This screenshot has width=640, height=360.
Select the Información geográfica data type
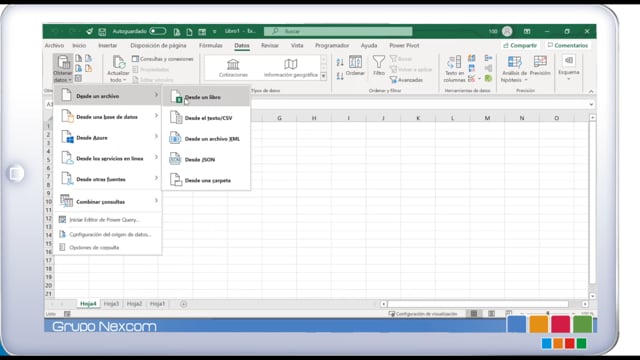(x=291, y=68)
